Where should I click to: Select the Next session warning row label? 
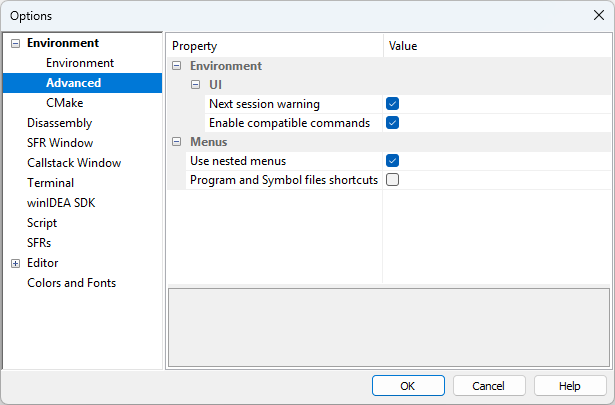[264, 104]
